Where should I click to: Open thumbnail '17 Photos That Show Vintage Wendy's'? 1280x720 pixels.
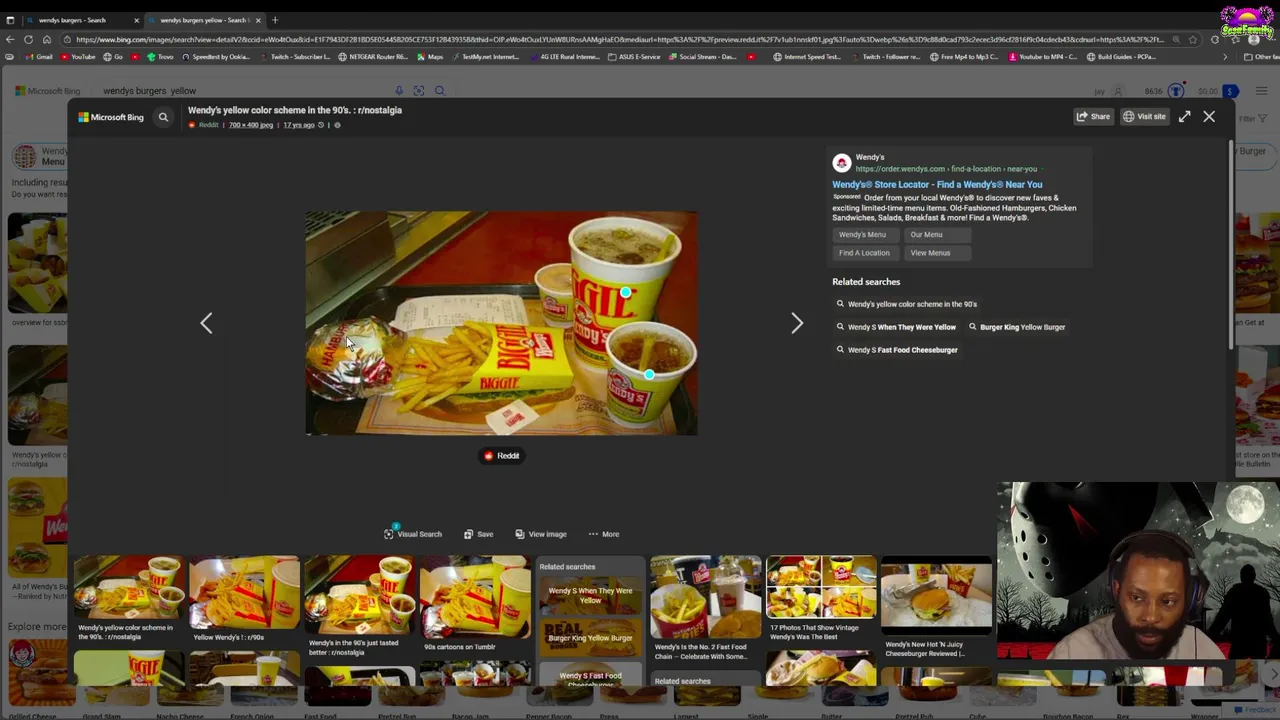coord(821,599)
